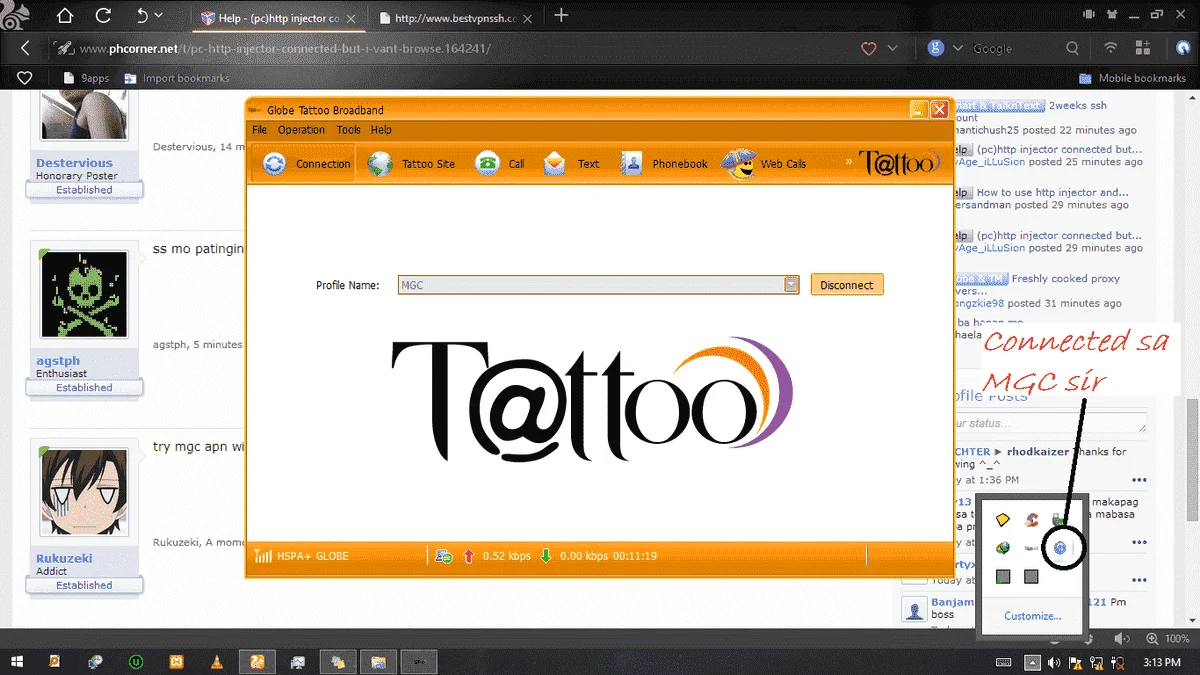Show hidden tray icons arrow
The width and height of the screenshot is (1200, 675).
pos(1033,662)
